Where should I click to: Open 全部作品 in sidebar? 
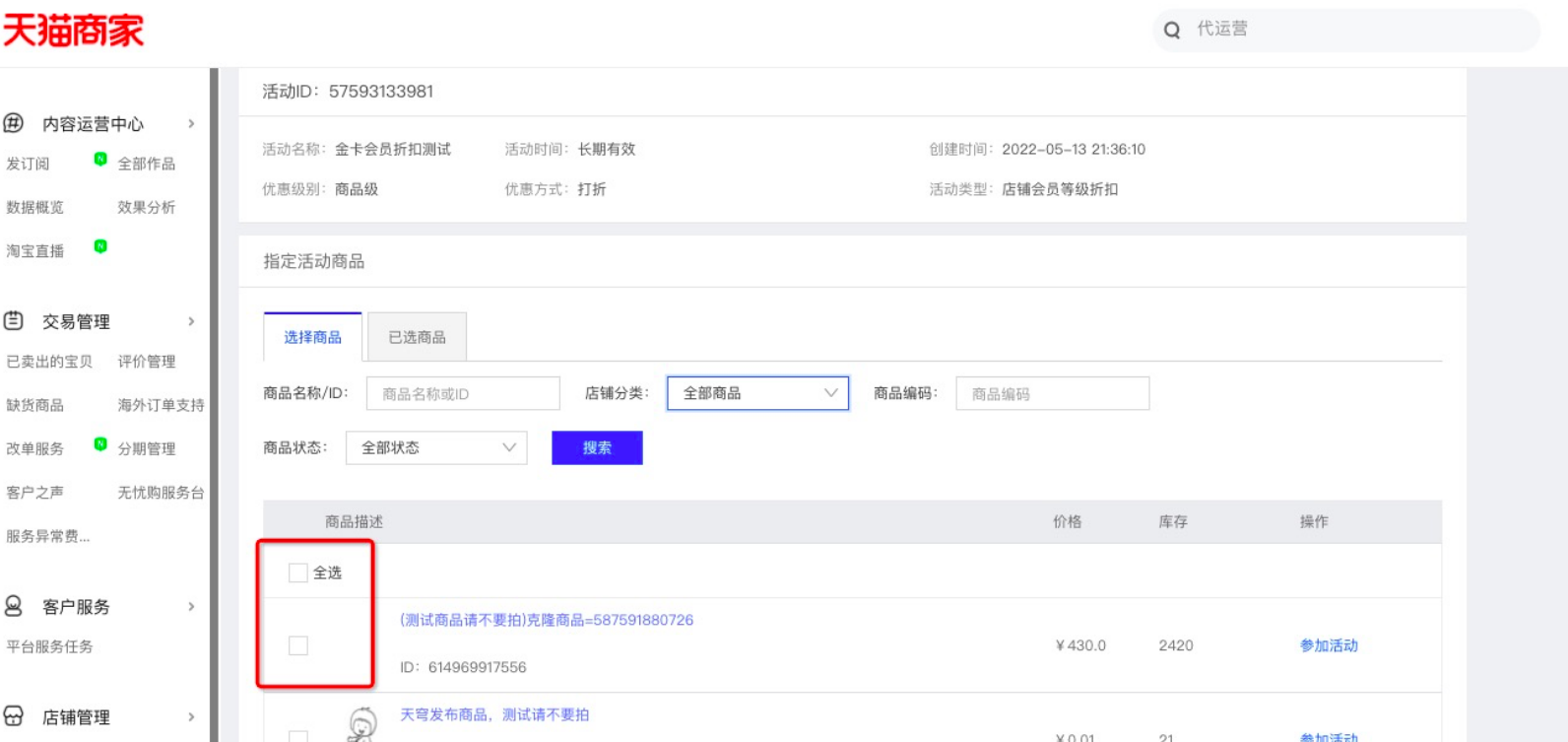click(x=147, y=164)
